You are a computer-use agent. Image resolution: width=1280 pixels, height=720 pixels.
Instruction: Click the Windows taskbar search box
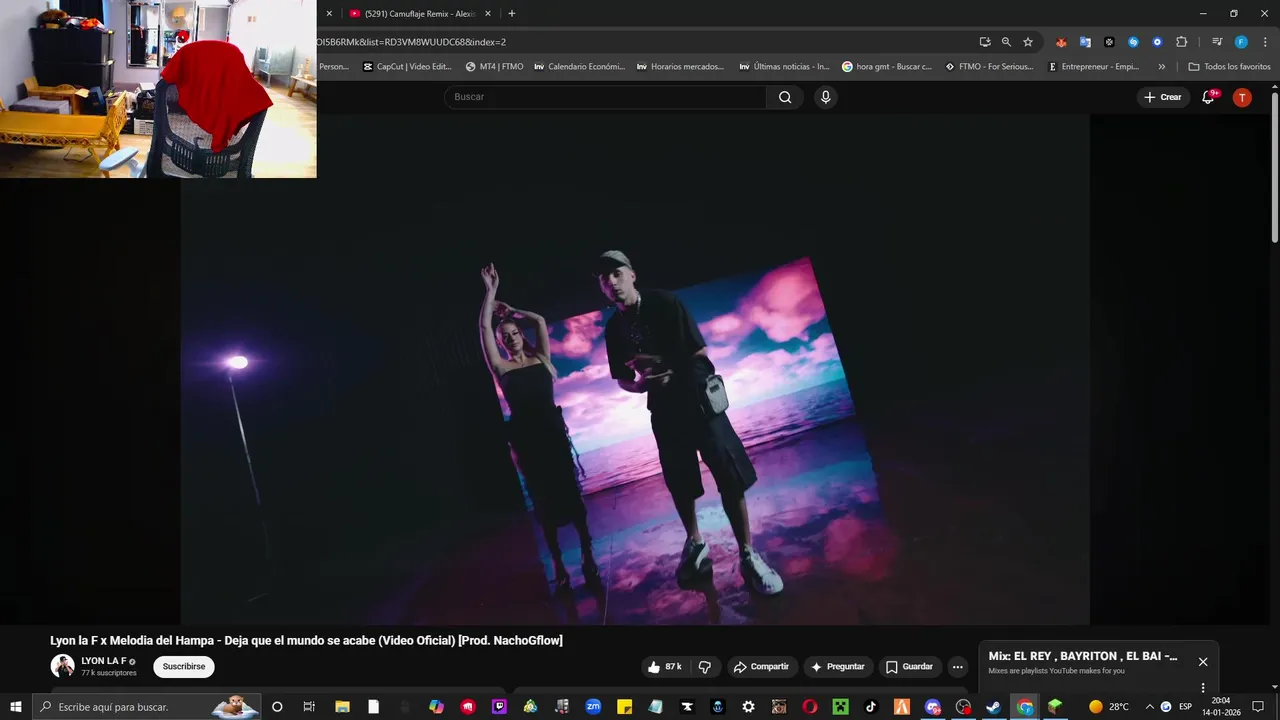146,707
